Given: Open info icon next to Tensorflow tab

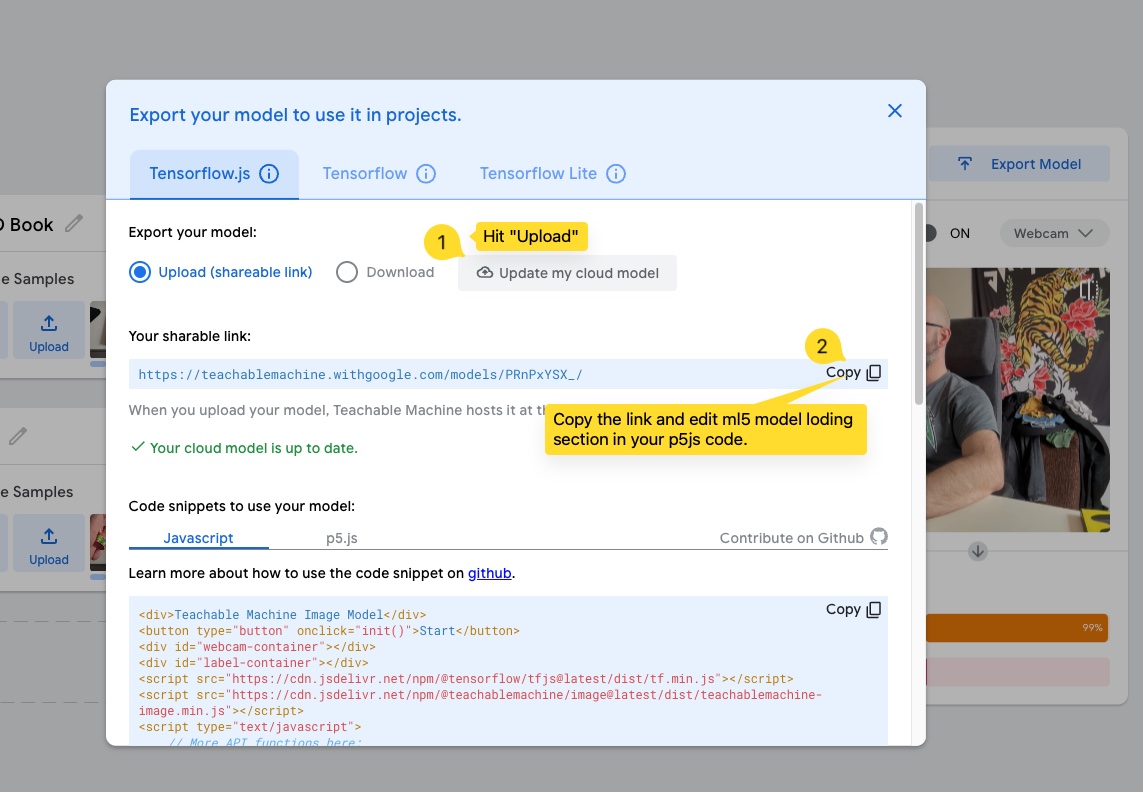Looking at the screenshot, I should 426,174.
